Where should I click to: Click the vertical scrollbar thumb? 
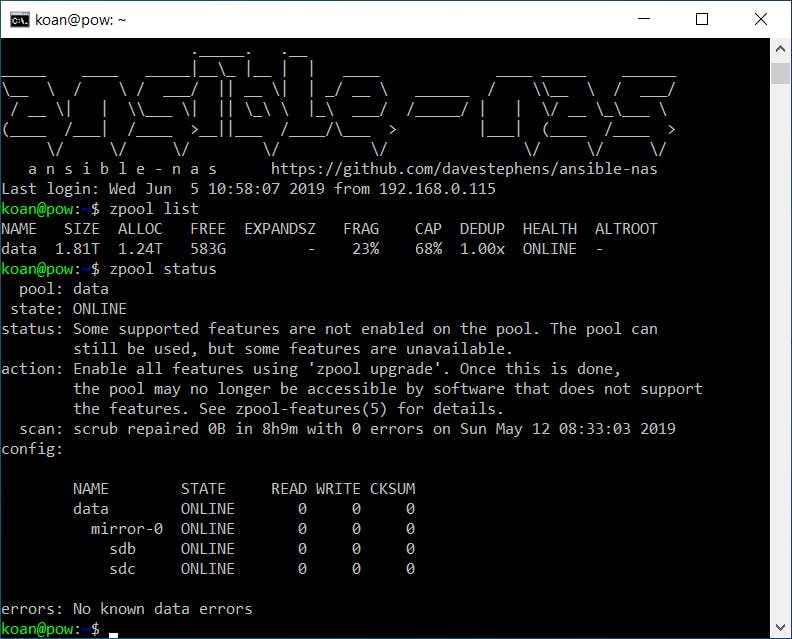780,74
